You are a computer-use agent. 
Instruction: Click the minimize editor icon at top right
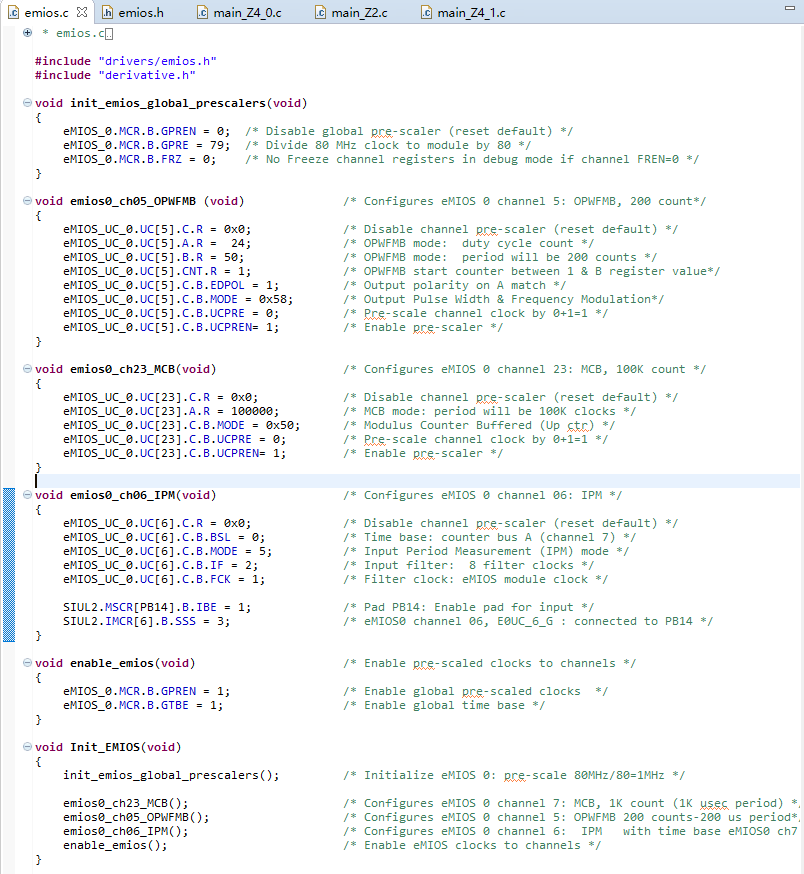coord(789,9)
